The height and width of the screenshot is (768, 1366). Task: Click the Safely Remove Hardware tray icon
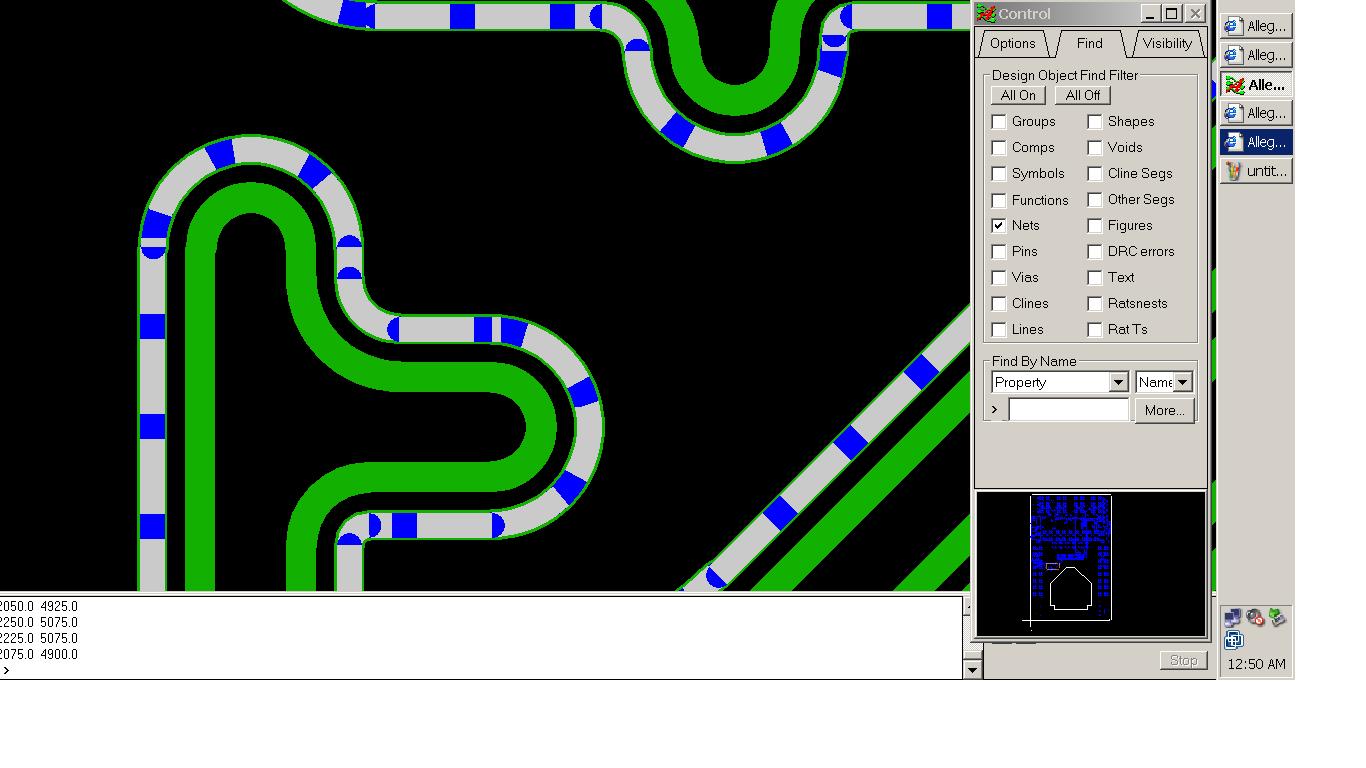(x=1276, y=618)
